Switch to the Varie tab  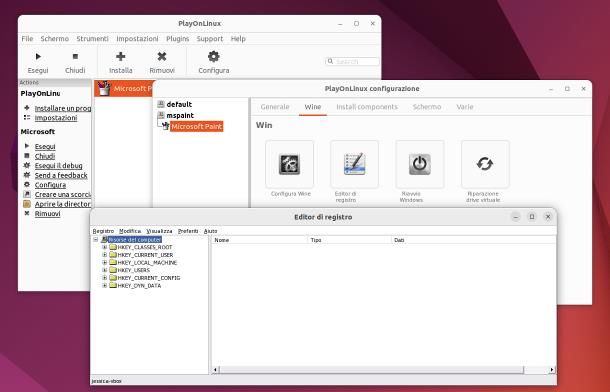[x=465, y=107]
